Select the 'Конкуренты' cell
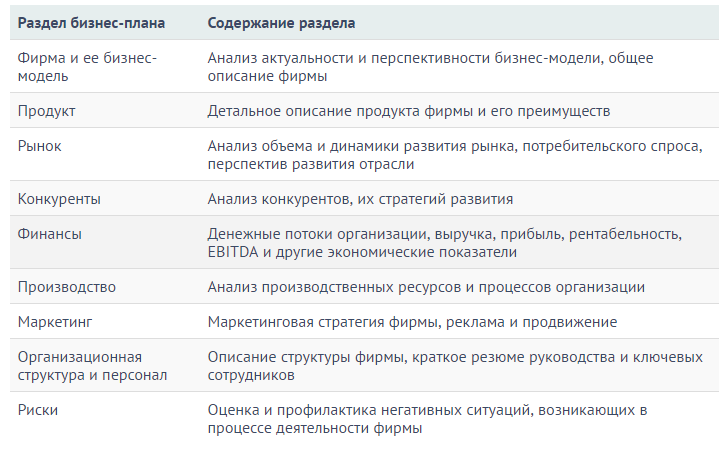Image resolution: width=725 pixels, height=451 pixels. [59, 199]
